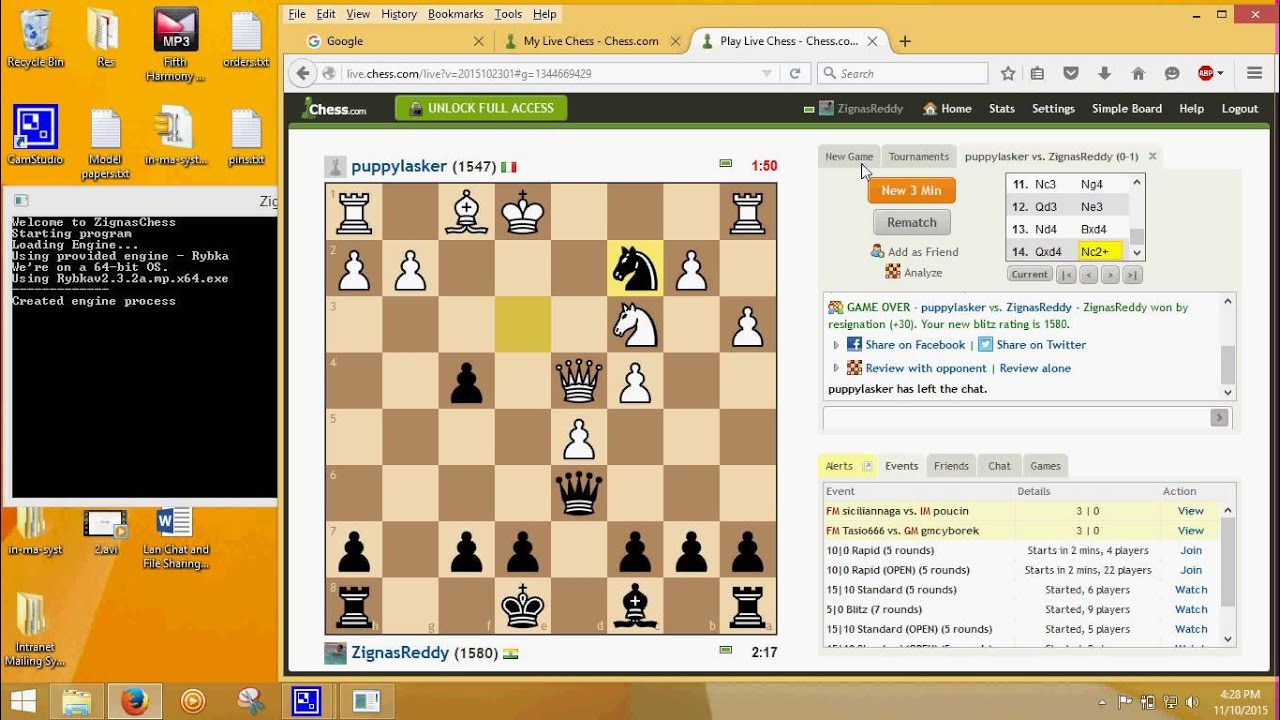Screen dimensions: 1280x720
Task: Open Simple Board in site navigation
Action: coord(1127,109)
